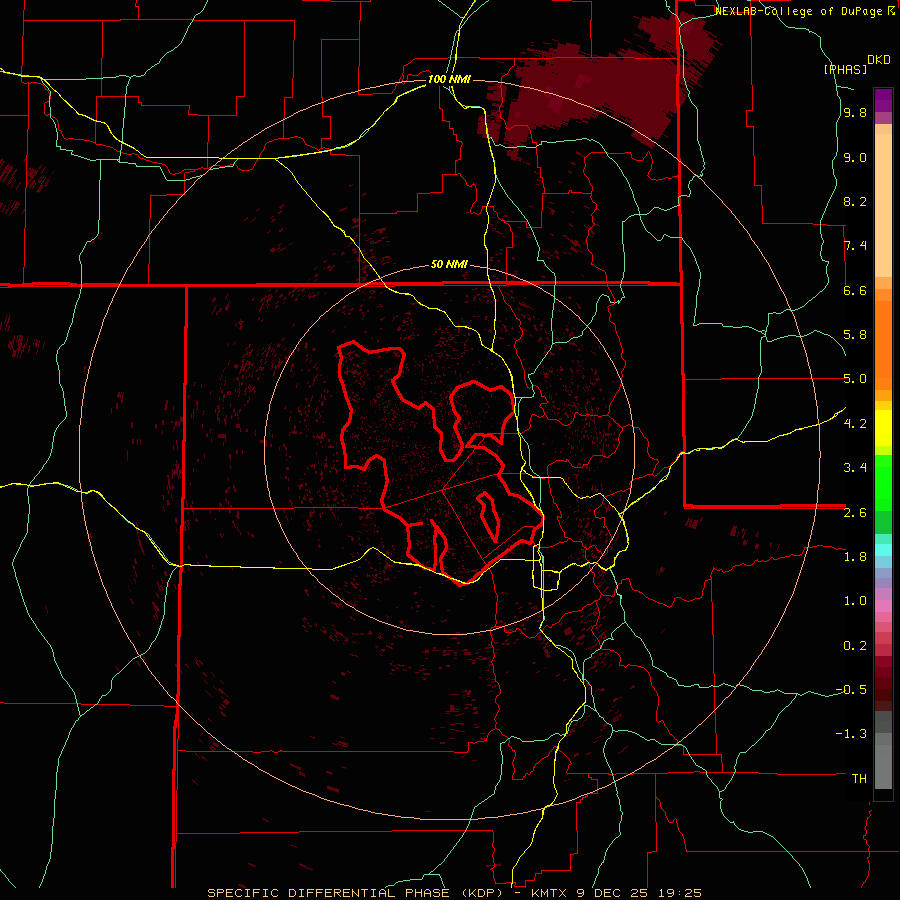
Task: Click the 100 NMI range ring label
Action: tap(449, 79)
